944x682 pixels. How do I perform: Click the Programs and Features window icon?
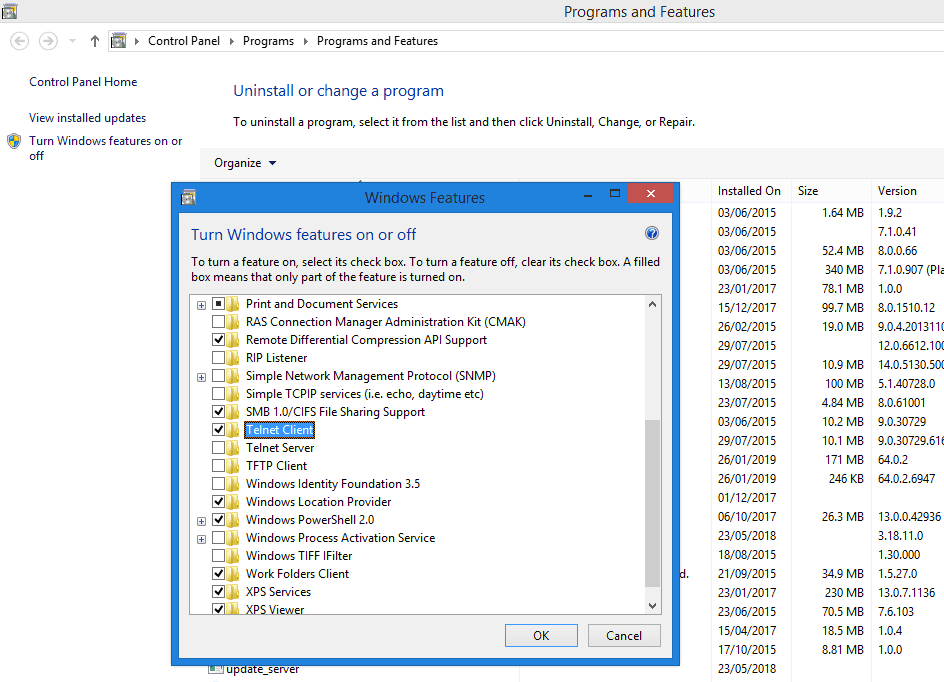[x=10, y=11]
